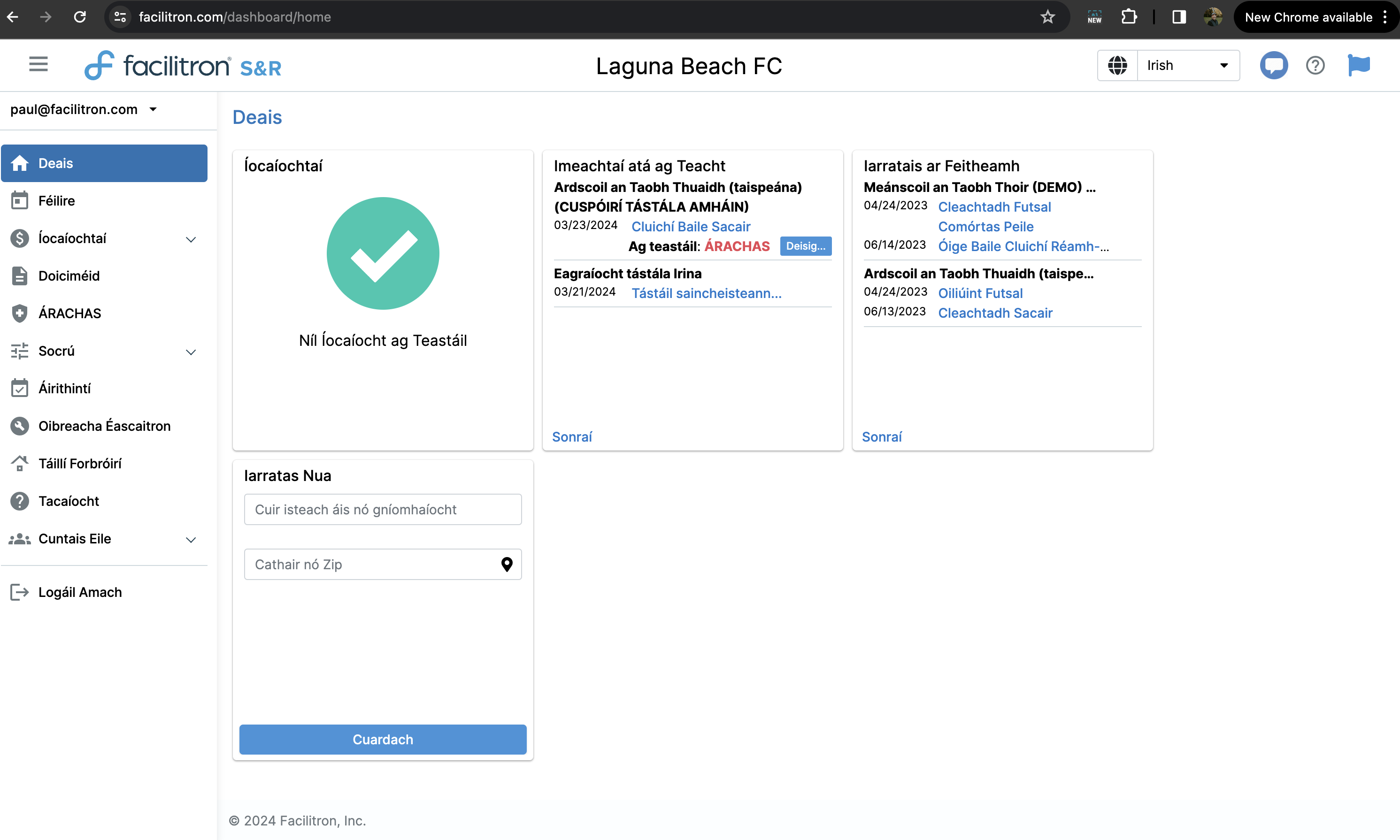1400x840 pixels.
Task: Click the location pin icon
Action: 507,565
